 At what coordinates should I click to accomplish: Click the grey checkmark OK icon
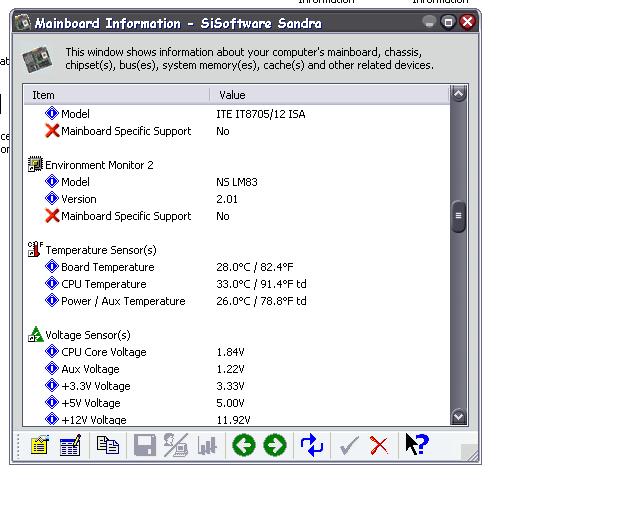(349, 445)
